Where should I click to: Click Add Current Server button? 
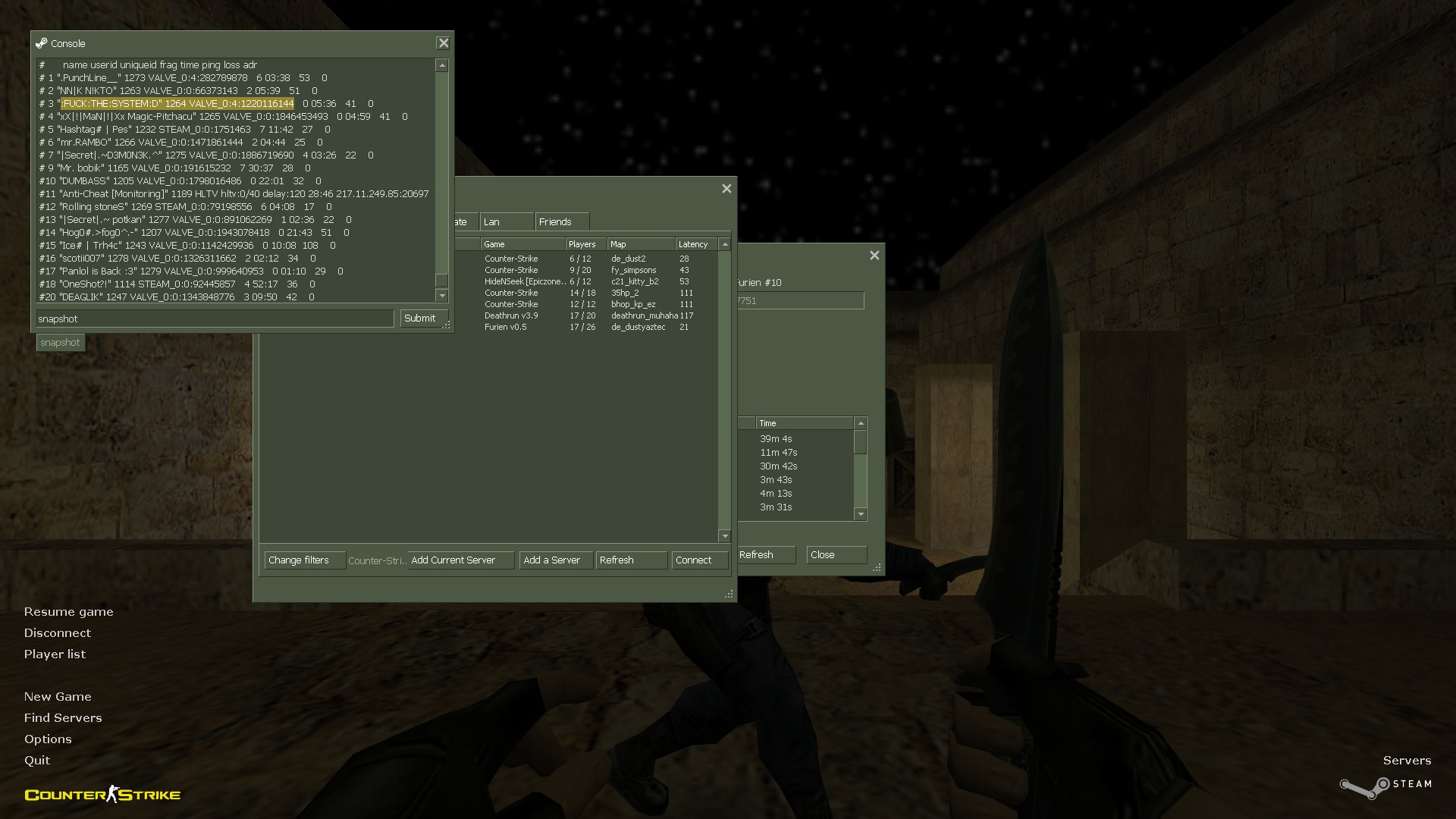click(460, 560)
